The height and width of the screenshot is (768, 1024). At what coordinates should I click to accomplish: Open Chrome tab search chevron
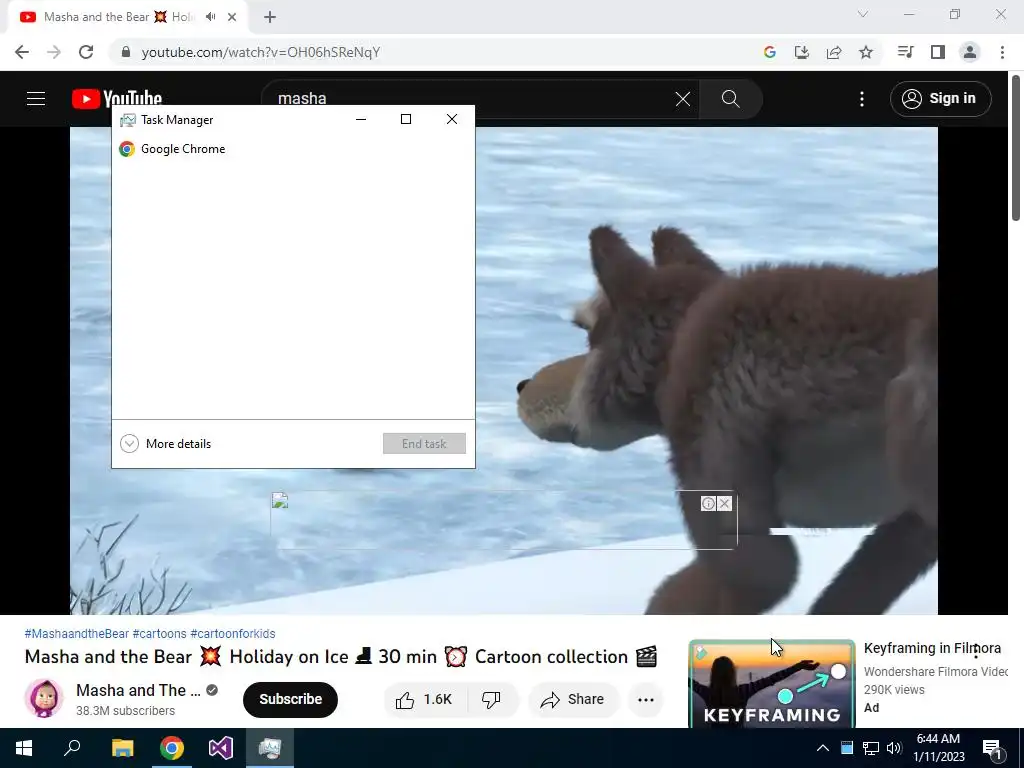click(x=863, y=14)
